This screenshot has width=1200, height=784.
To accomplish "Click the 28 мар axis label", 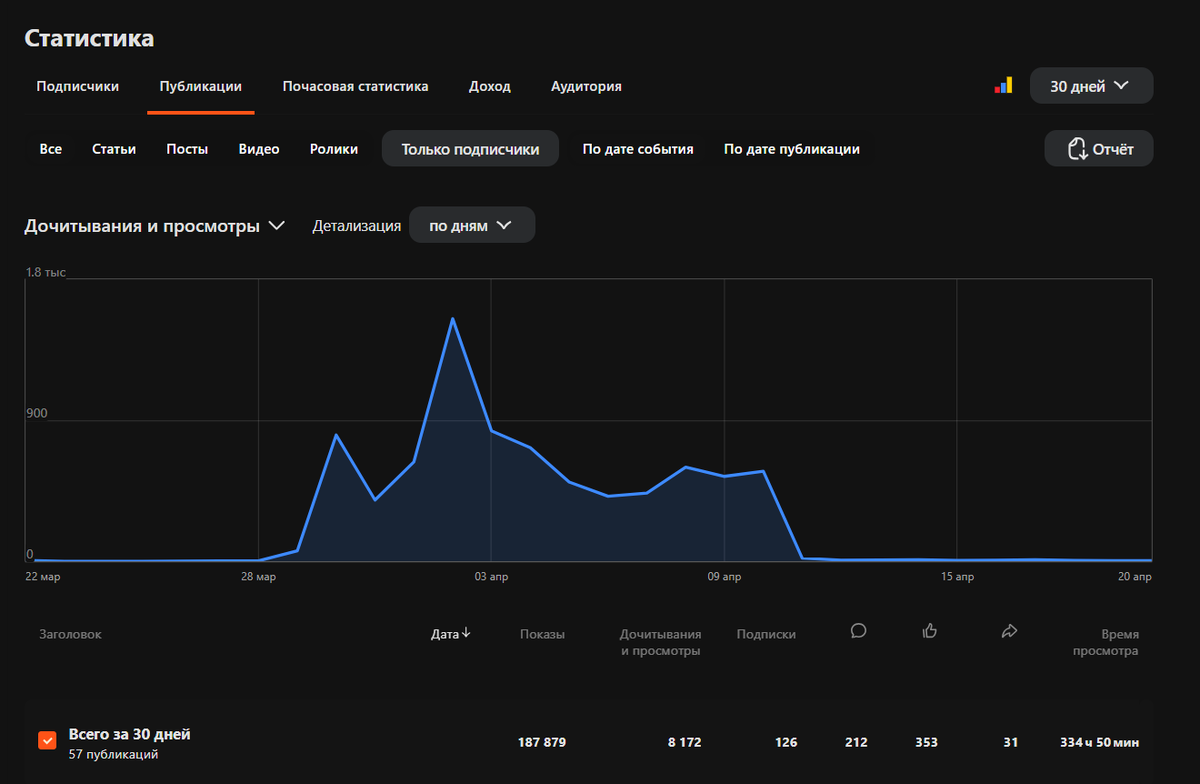I will point(258,577).
